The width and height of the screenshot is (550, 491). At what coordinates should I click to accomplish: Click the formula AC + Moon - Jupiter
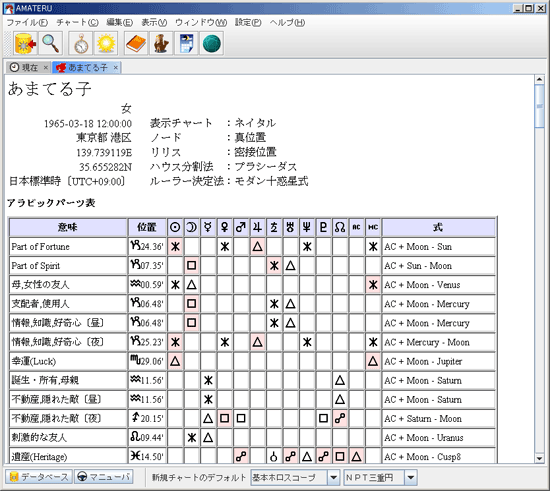click(x=423, y=361)
